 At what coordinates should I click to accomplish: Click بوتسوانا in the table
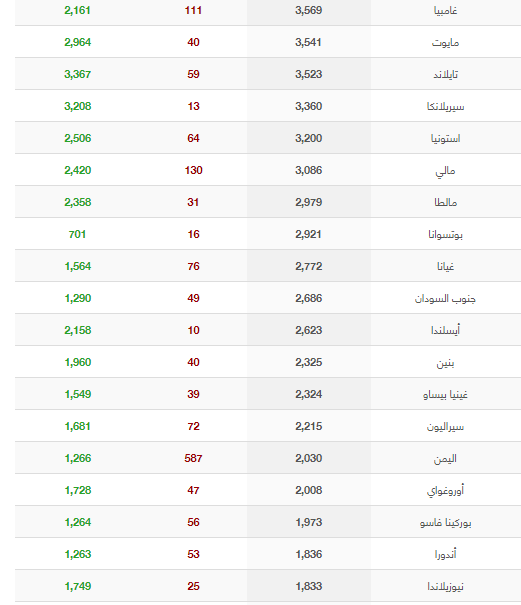pyautogui.click(x=445, y=235)
